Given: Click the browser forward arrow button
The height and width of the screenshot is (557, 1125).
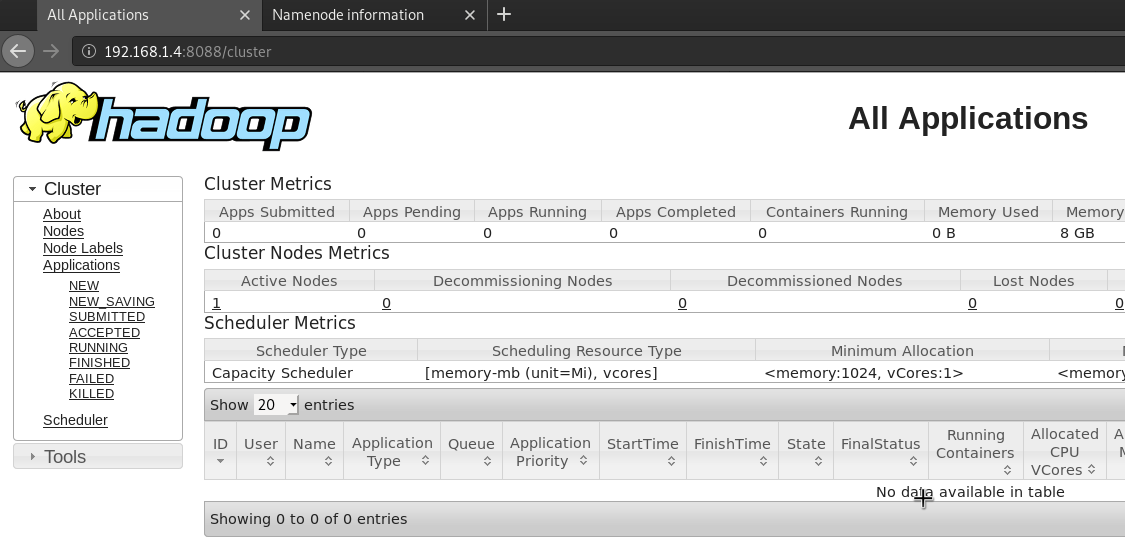Looking at the screenshot, I should (50, 50).
